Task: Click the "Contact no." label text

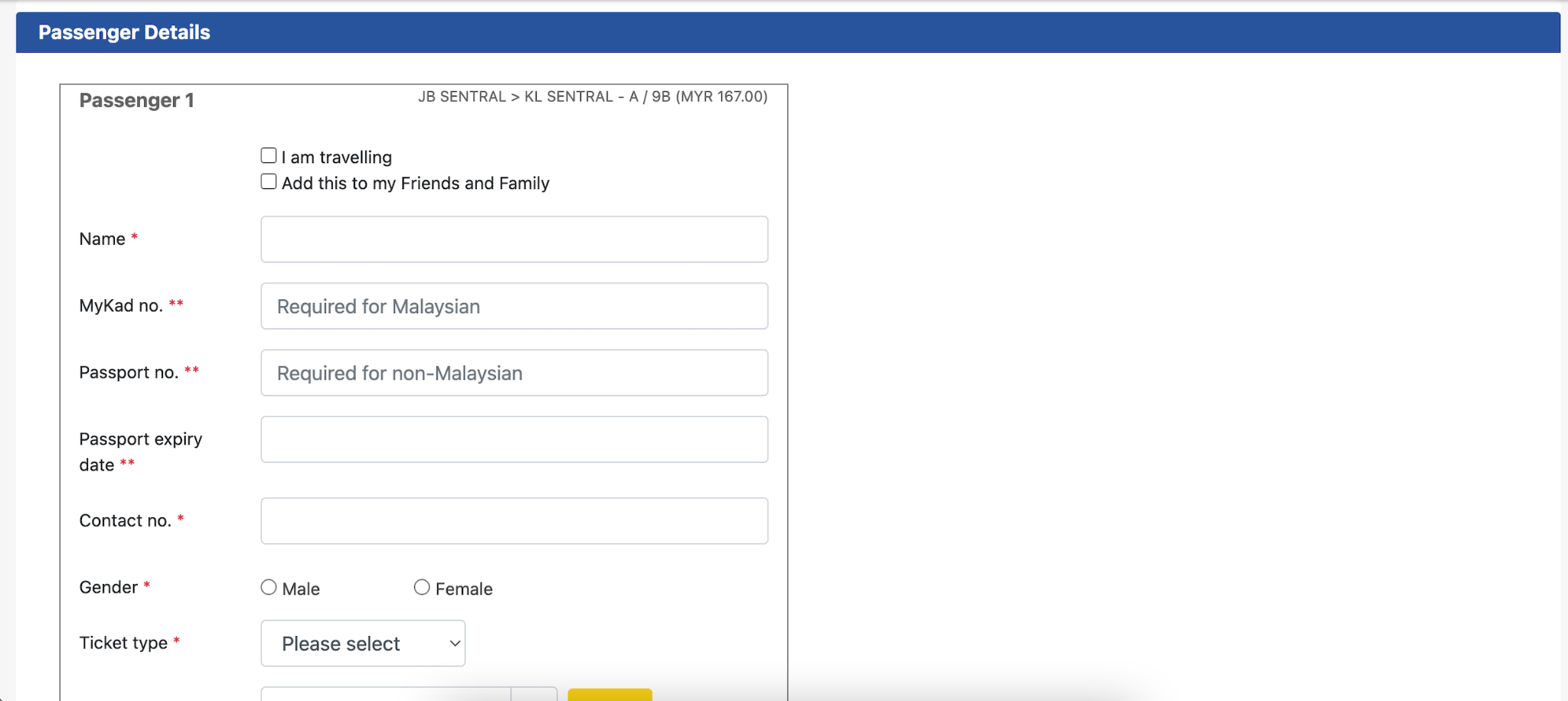Action: 125,521
